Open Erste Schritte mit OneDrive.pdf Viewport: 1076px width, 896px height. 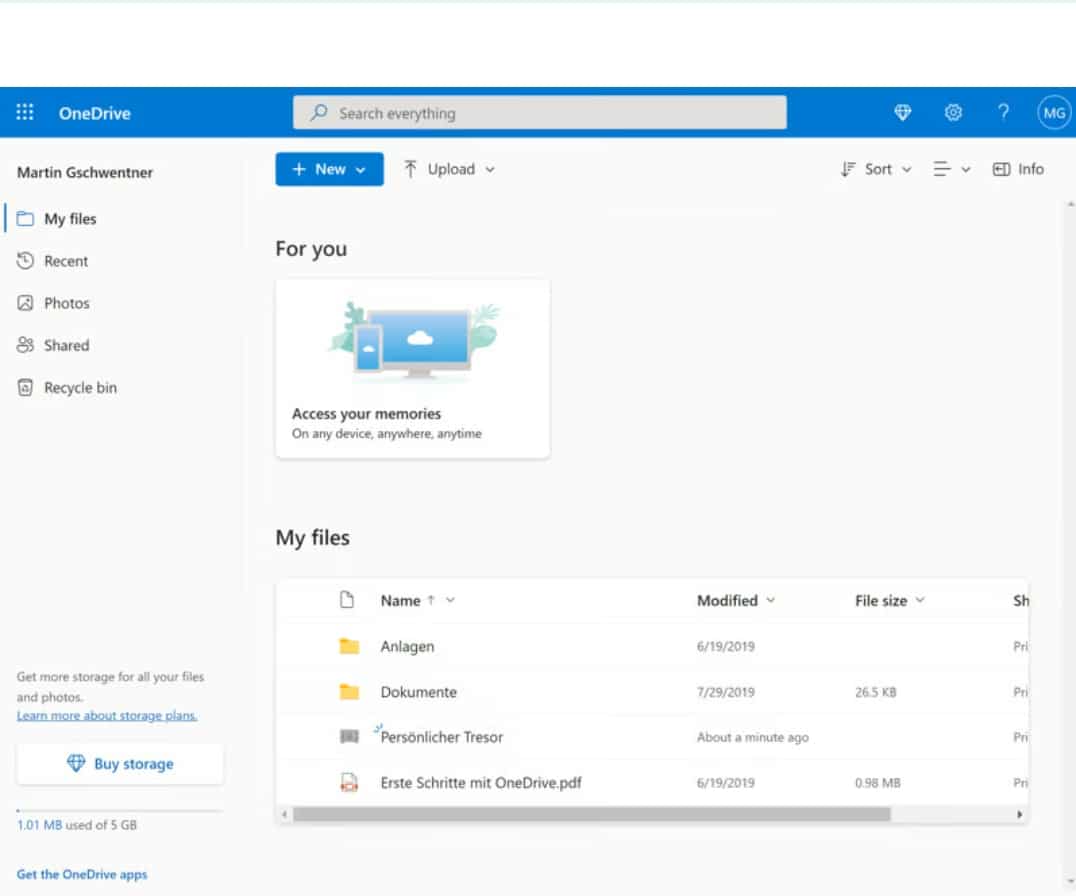coord(481,782)
